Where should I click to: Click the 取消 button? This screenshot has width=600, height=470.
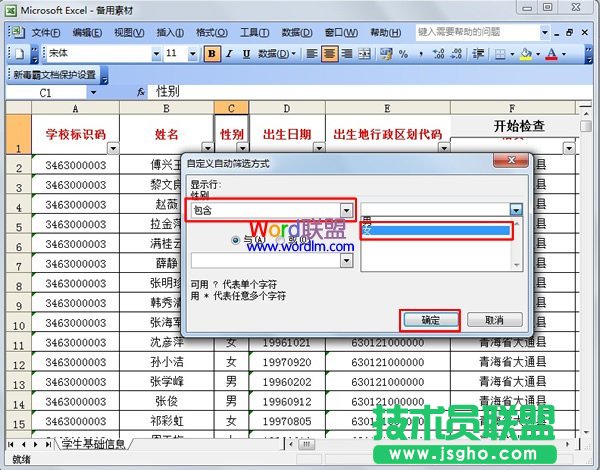(494, 320)
